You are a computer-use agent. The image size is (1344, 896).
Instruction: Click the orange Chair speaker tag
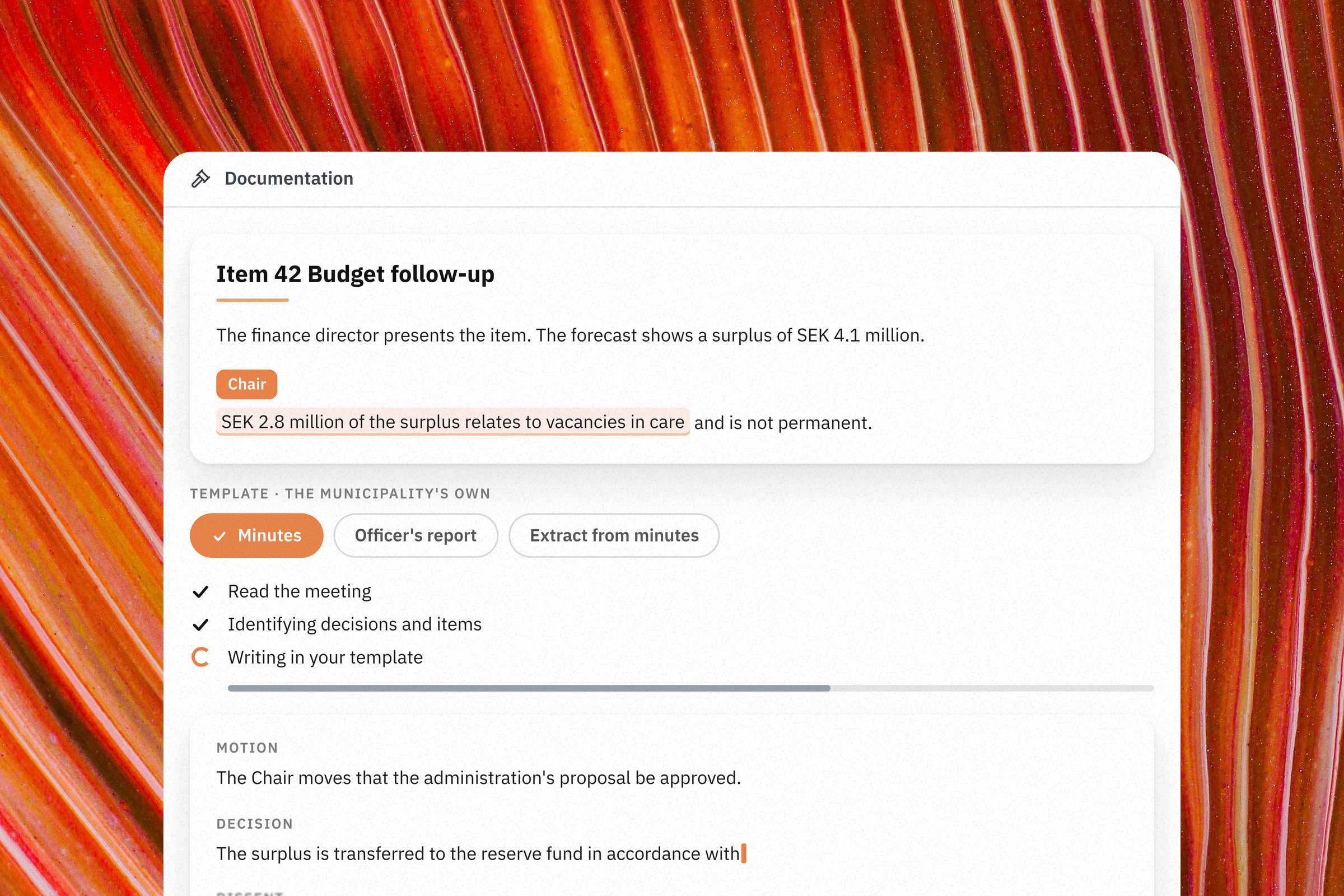pyautogui.click(x=246, y=384)
